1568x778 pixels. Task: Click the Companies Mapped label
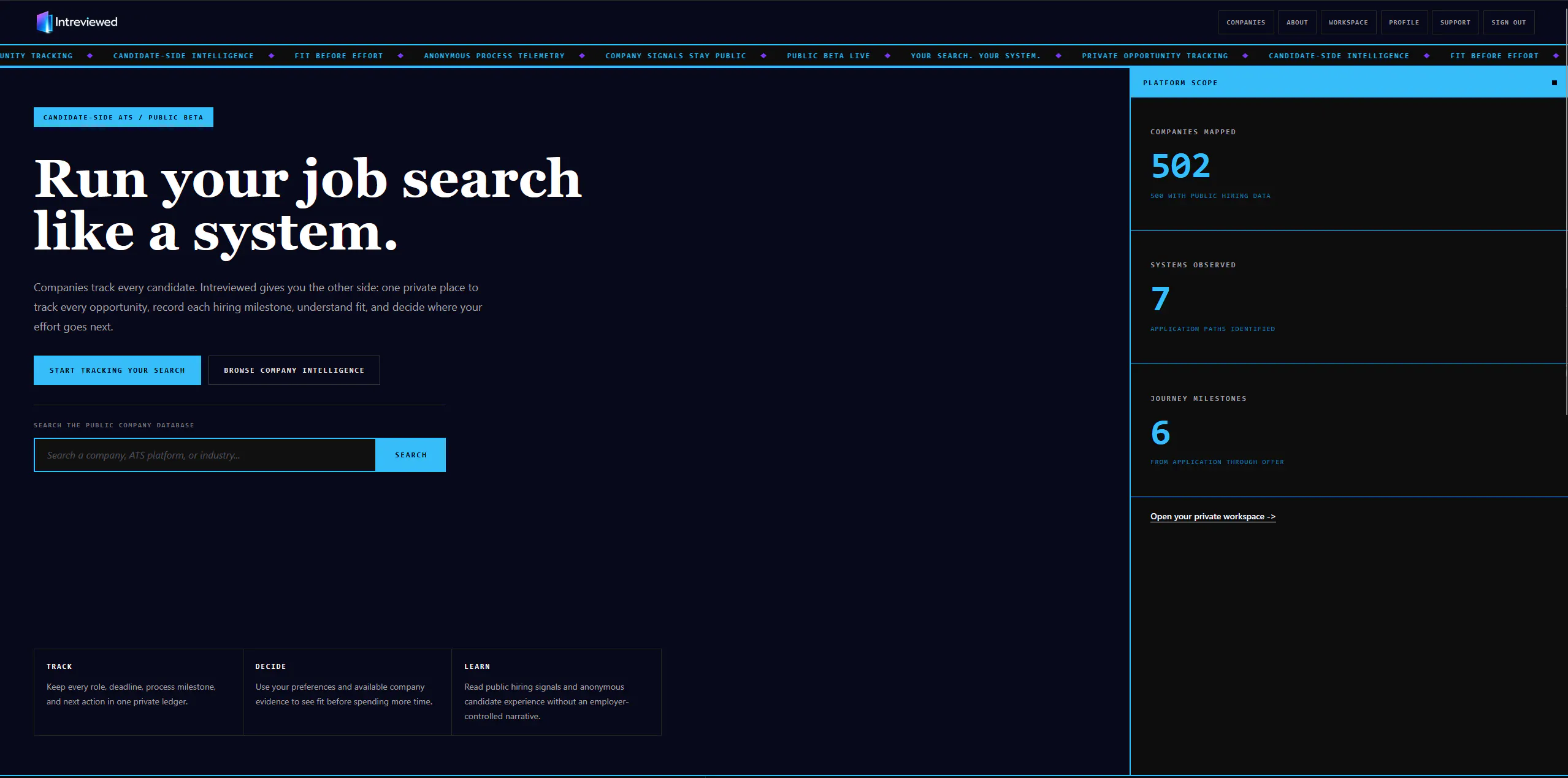[1193, 132]
